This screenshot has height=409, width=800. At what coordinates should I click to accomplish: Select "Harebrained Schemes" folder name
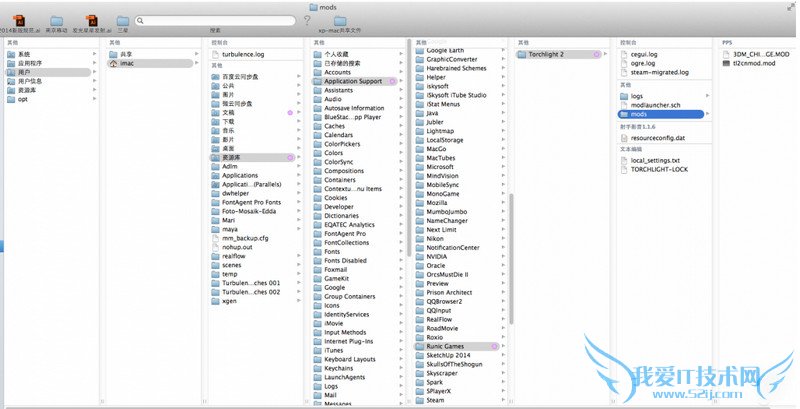pos(456,68)
